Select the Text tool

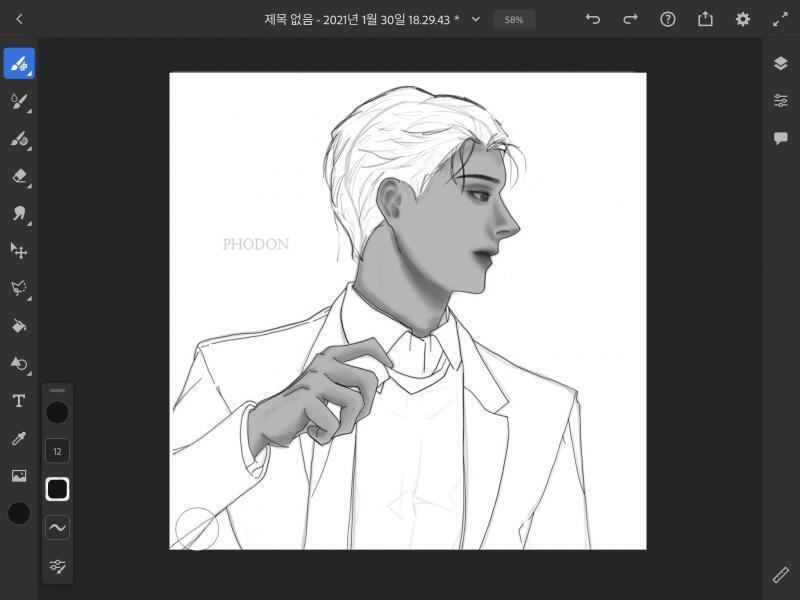click(19, 401)
